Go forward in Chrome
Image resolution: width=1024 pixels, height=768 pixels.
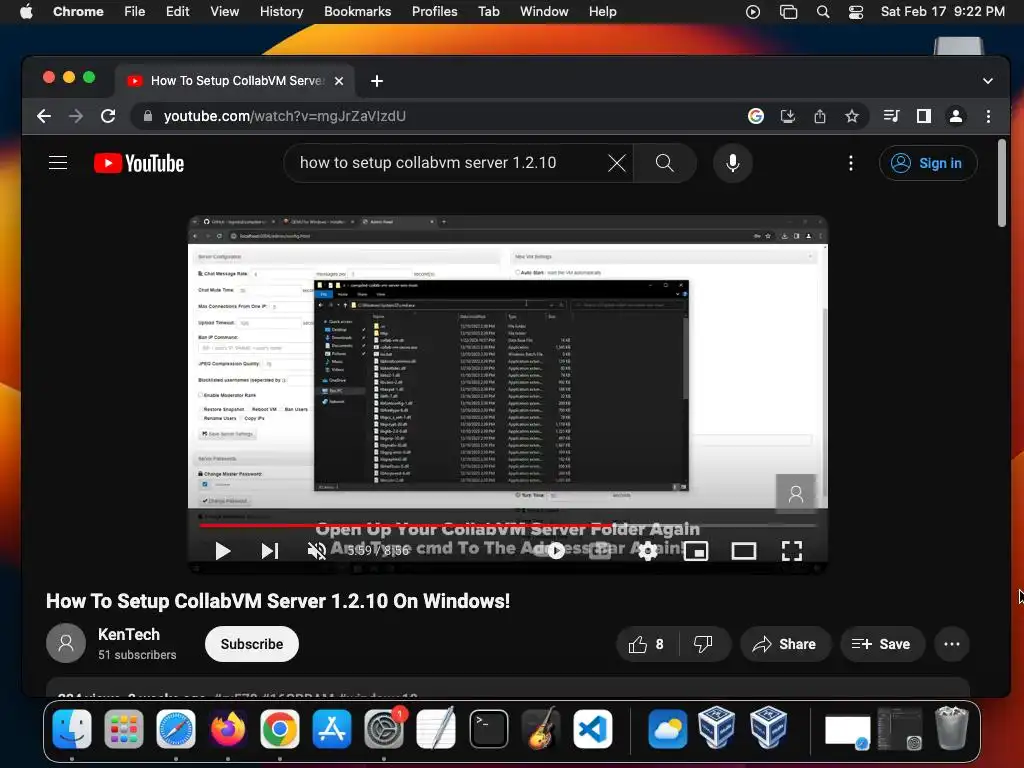point(76,116)
